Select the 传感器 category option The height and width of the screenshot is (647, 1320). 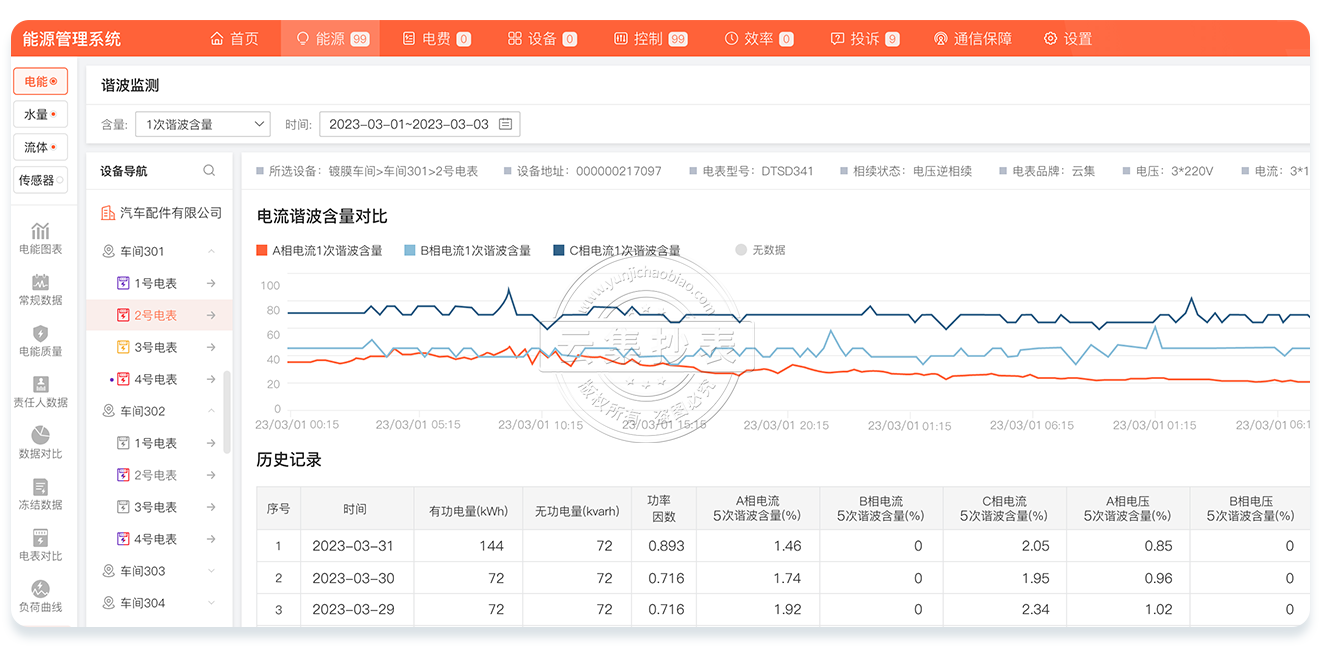tap(40, 180)
